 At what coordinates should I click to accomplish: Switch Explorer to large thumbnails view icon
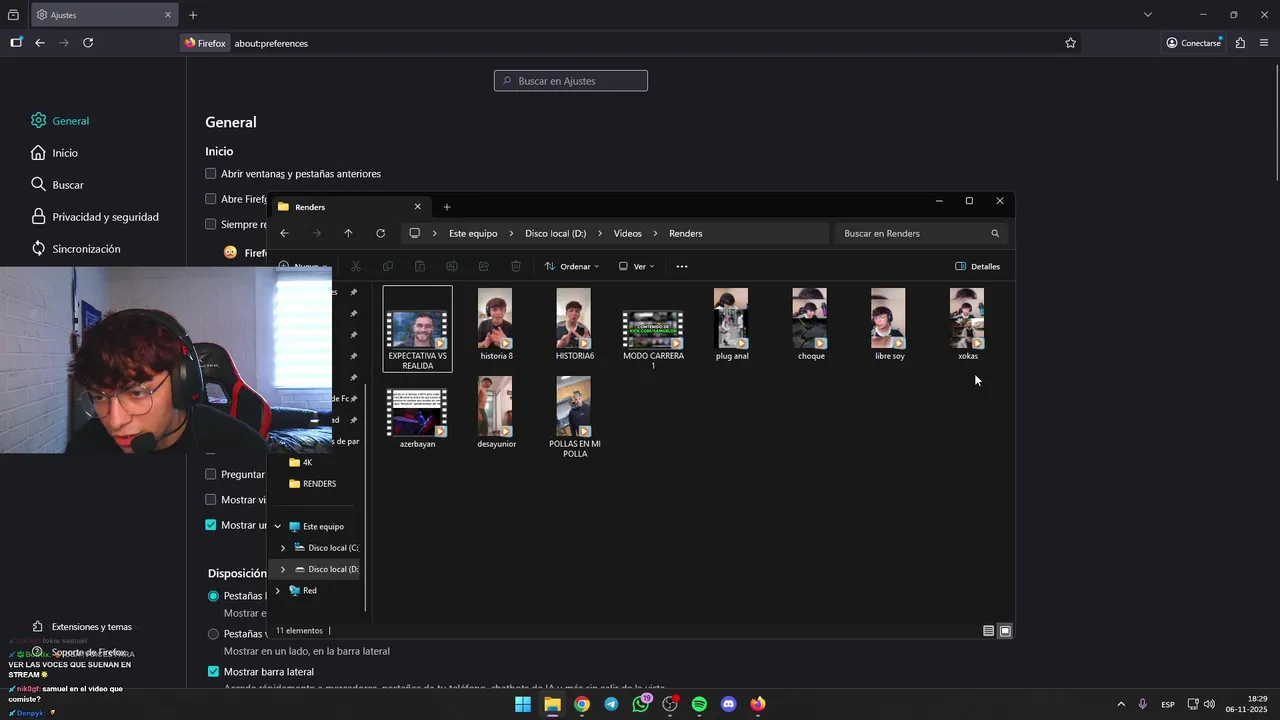[1005, 631]
